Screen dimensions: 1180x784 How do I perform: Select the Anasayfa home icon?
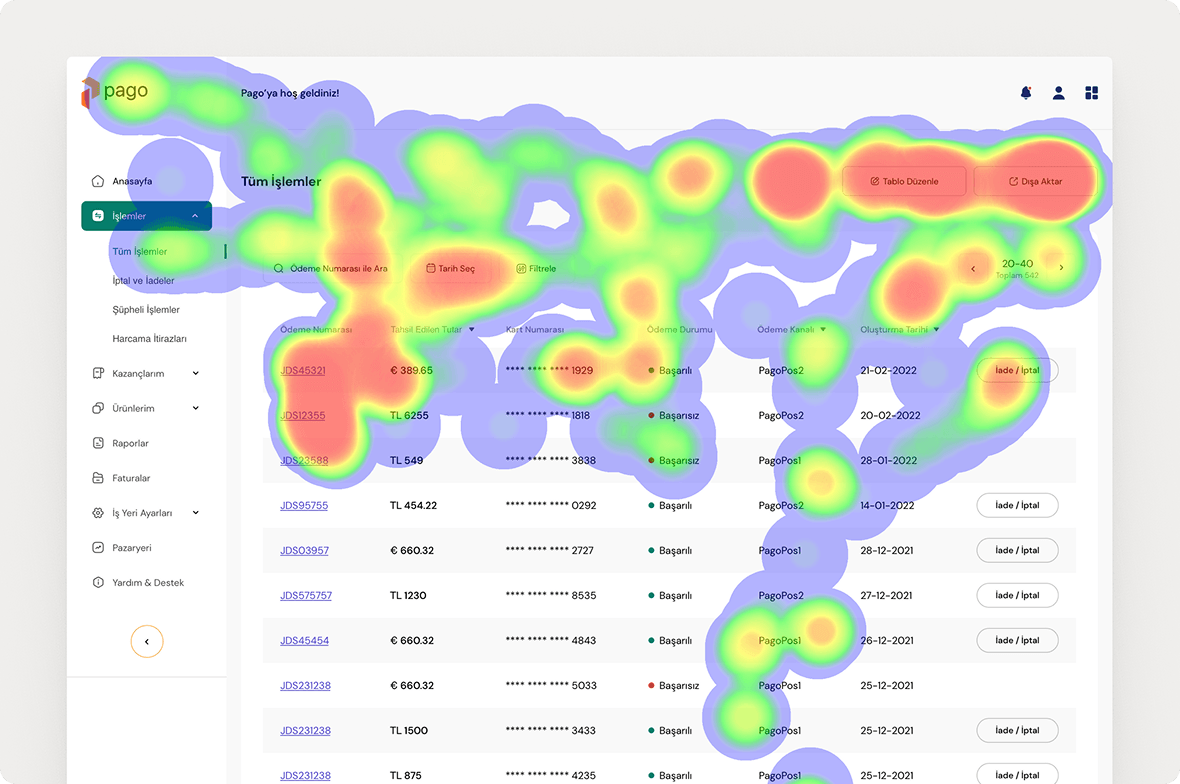tap(97, 181)
